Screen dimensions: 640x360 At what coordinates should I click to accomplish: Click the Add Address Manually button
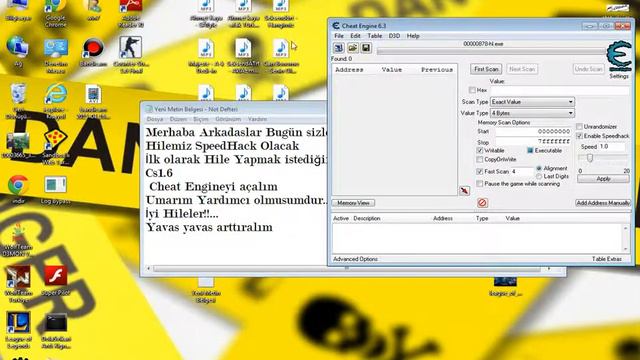coord(603,203)
